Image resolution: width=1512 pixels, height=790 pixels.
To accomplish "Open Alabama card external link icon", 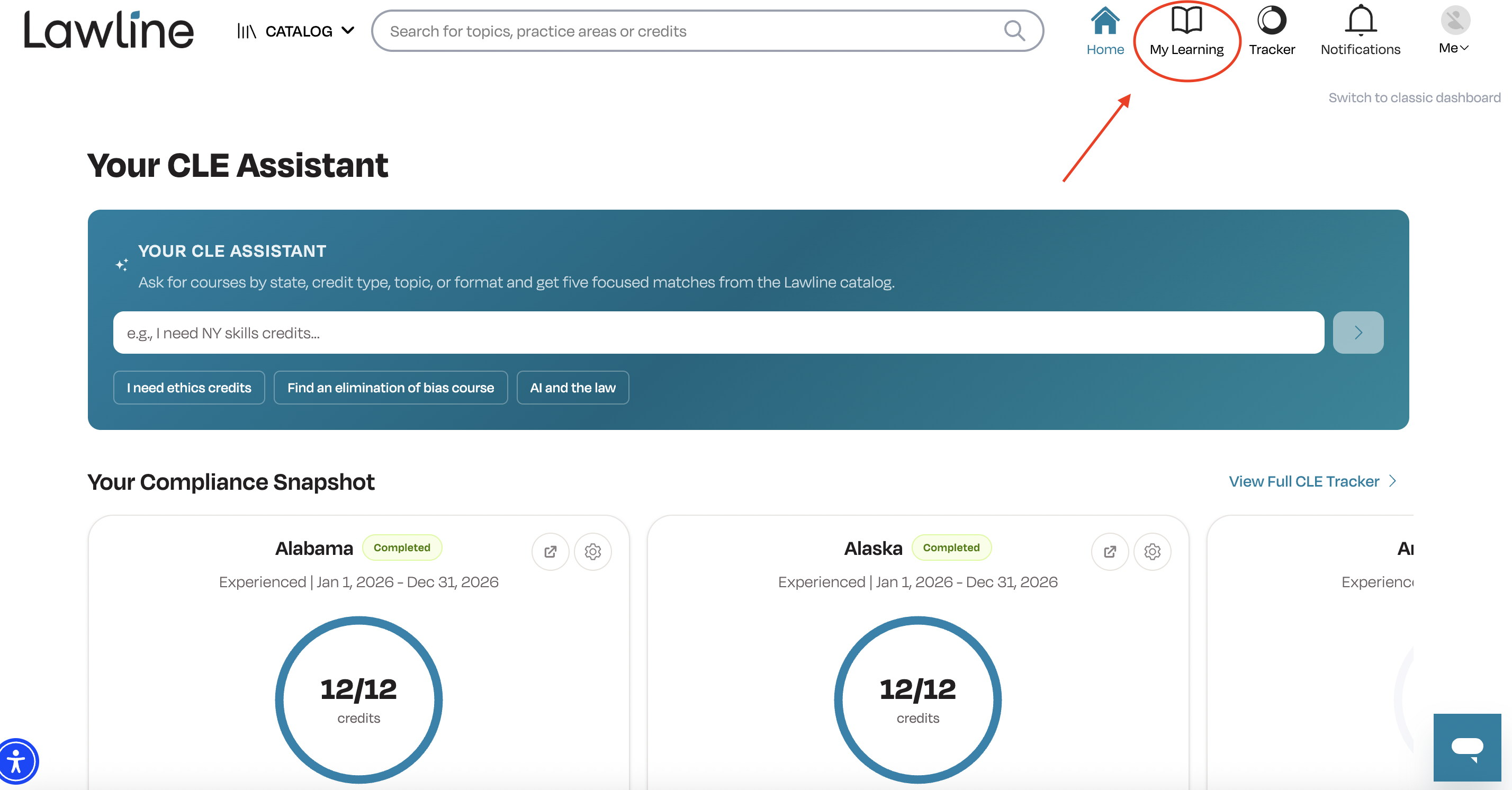I will point(551,552).
